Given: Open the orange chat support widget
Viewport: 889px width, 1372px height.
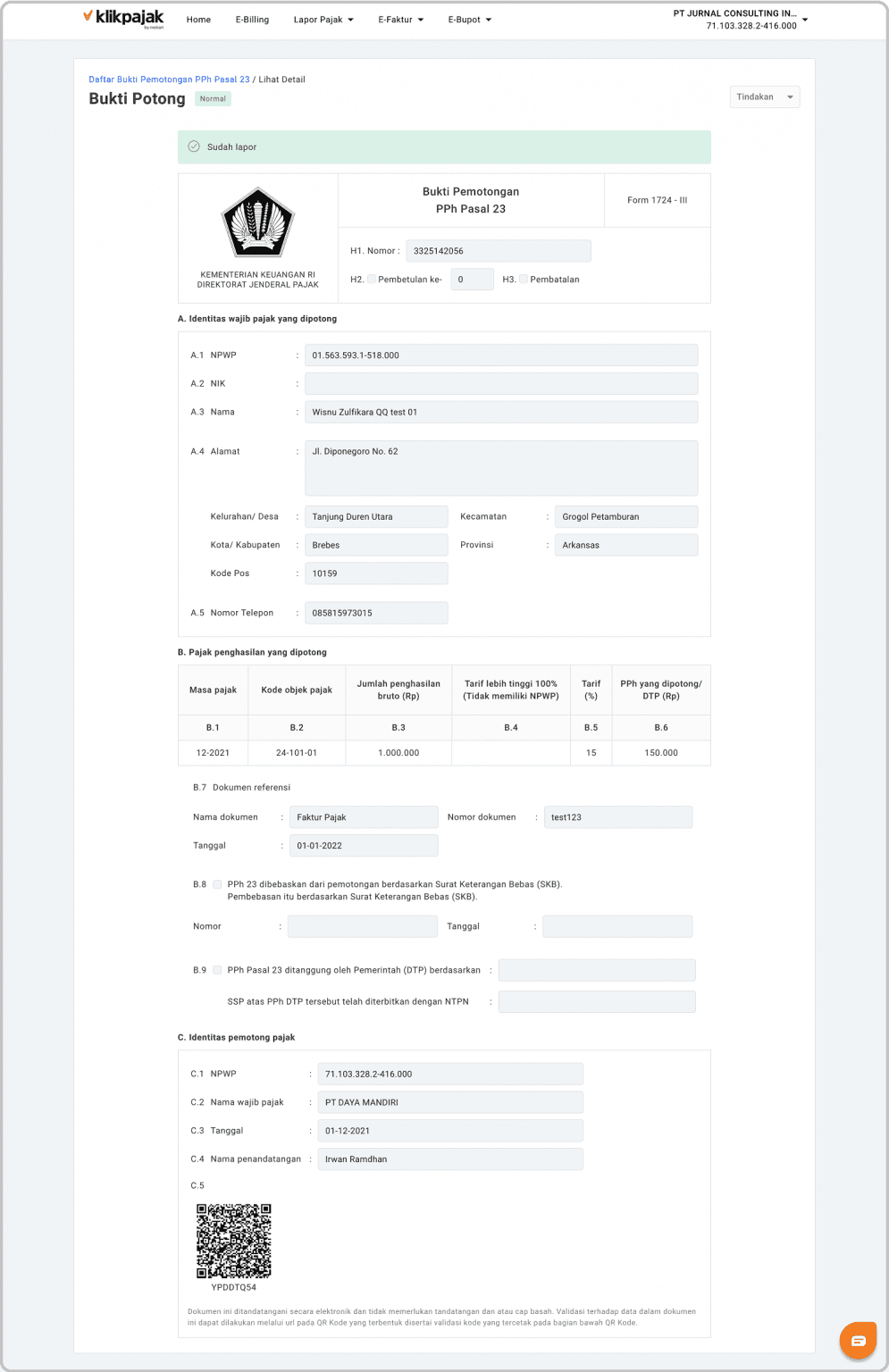Looking at the screenshot, I should pos(858,1340).
